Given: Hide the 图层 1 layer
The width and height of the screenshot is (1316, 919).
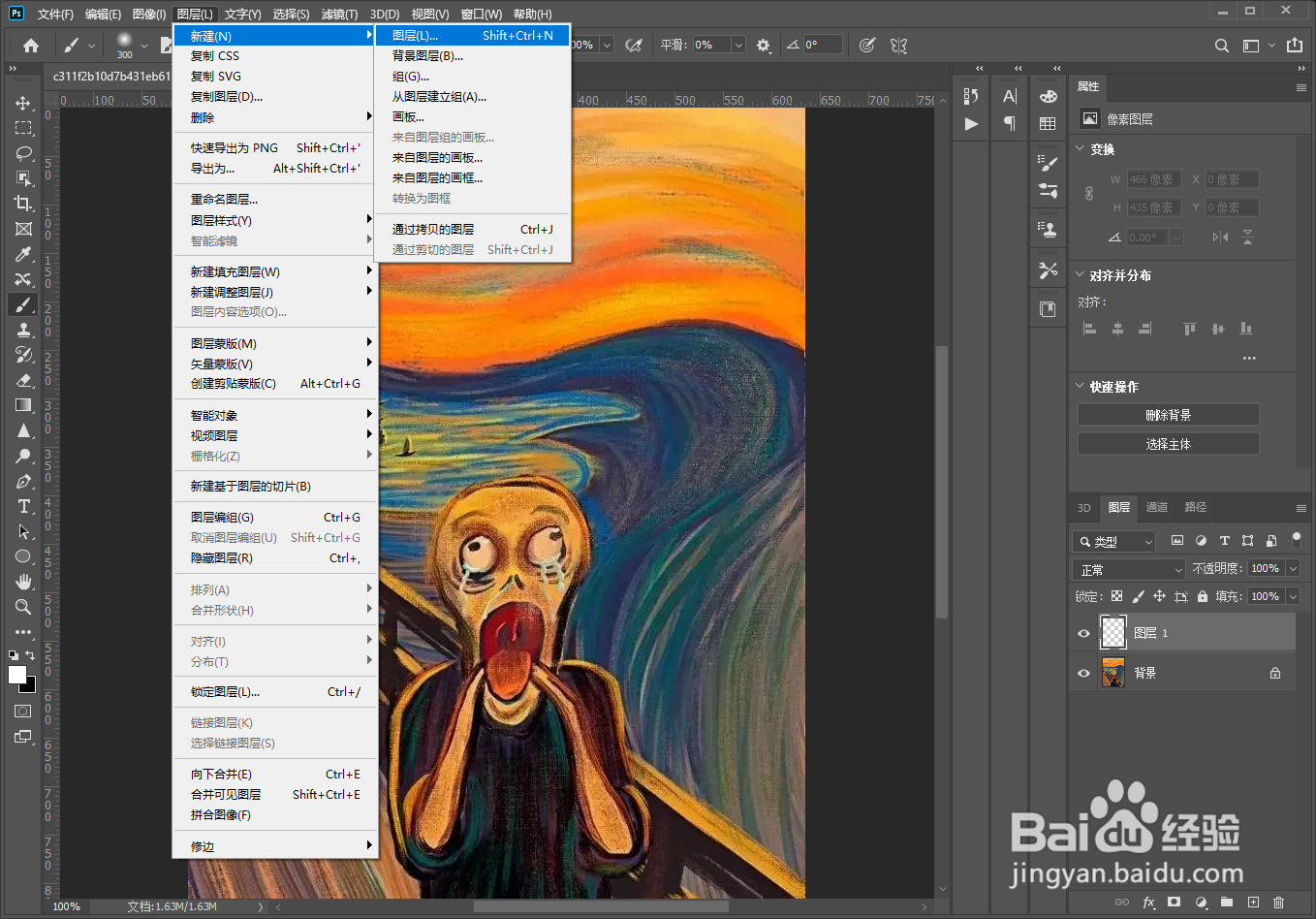Looking at the screenshot, I should point(1083,633).
